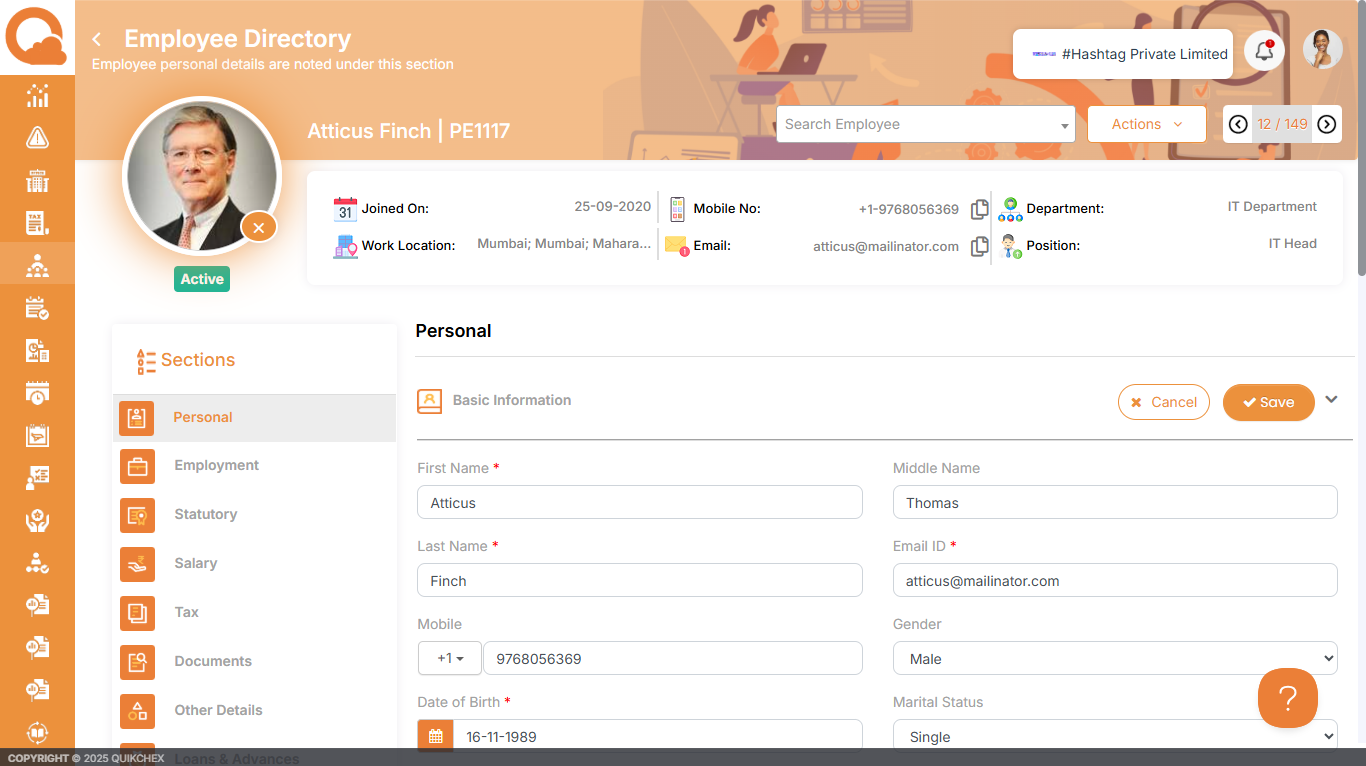The image size is (1366, 766).
Task: Click the Email ID input field
Action: click(x=1115, y=580)
